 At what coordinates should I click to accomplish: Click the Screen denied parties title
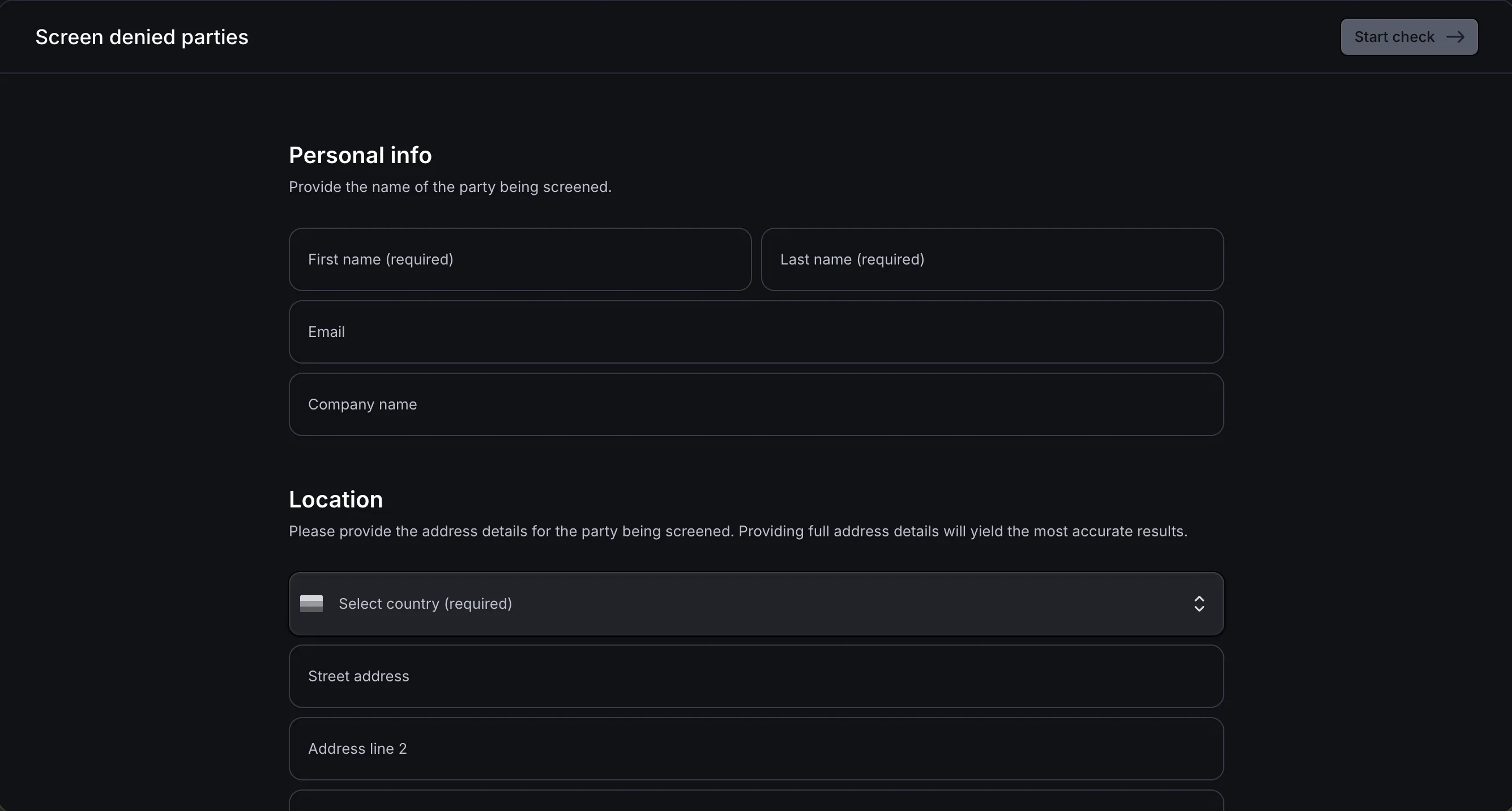click(142, 37)
